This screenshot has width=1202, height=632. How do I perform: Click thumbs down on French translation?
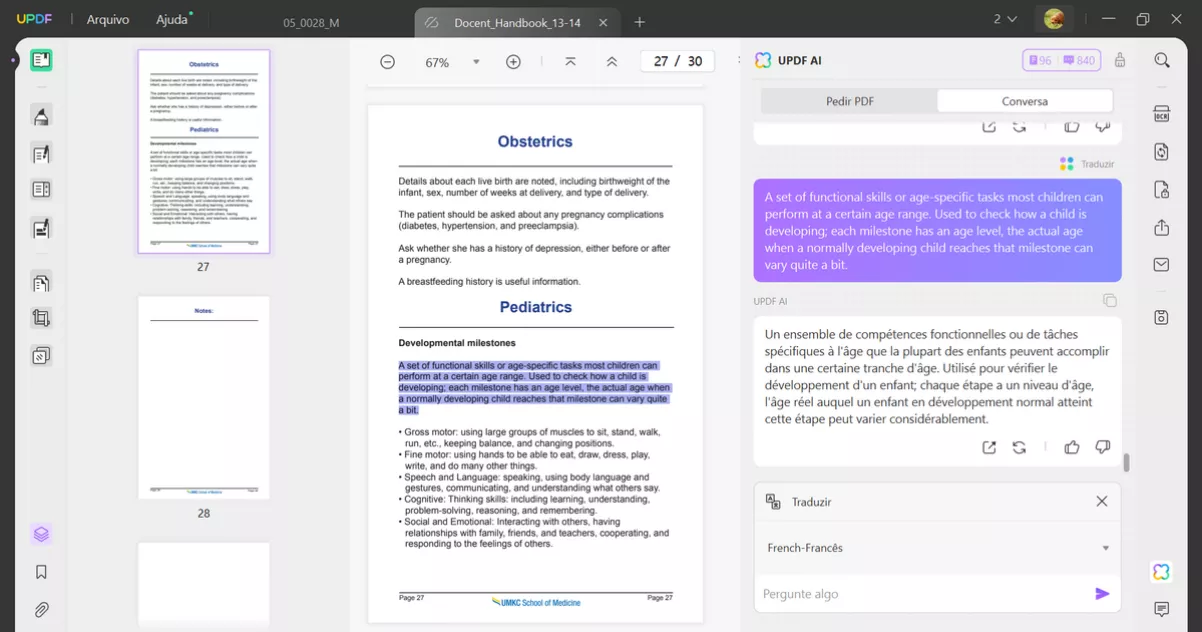coord(1102,447)
